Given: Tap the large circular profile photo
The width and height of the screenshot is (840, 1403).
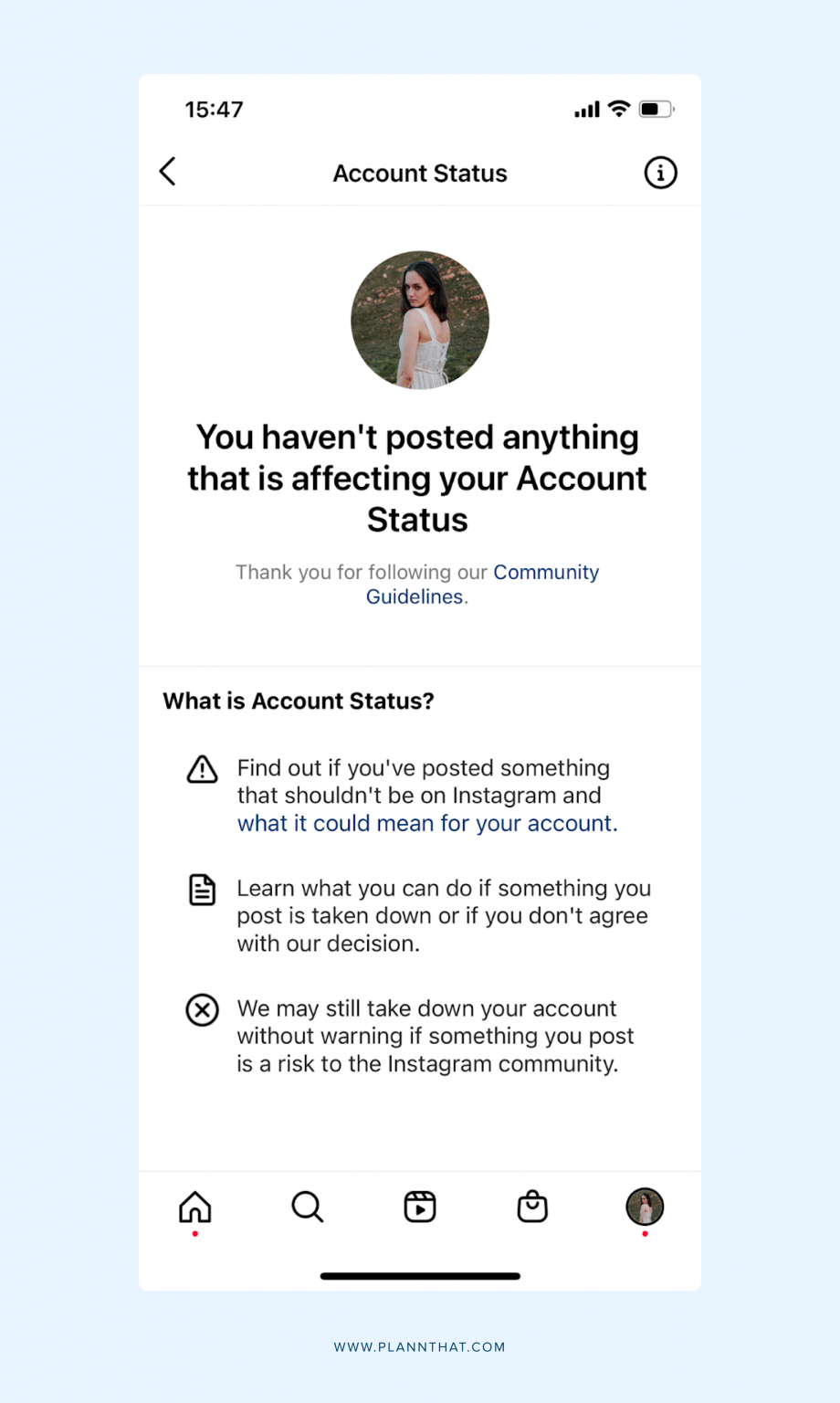Looking at the screenshot, I should pyautogui.click(x=419, y=320).
